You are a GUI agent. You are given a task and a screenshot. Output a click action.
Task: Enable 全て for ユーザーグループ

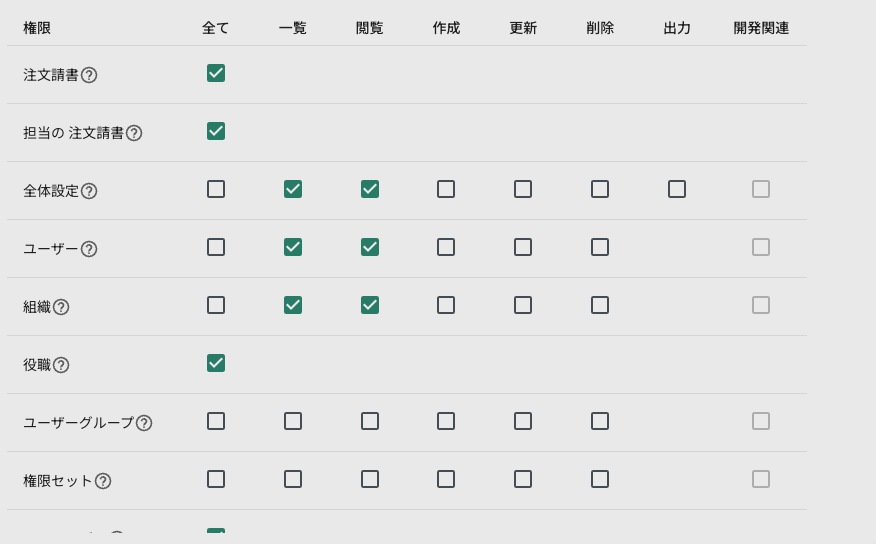pyautogui.click(x=216, y=421)
